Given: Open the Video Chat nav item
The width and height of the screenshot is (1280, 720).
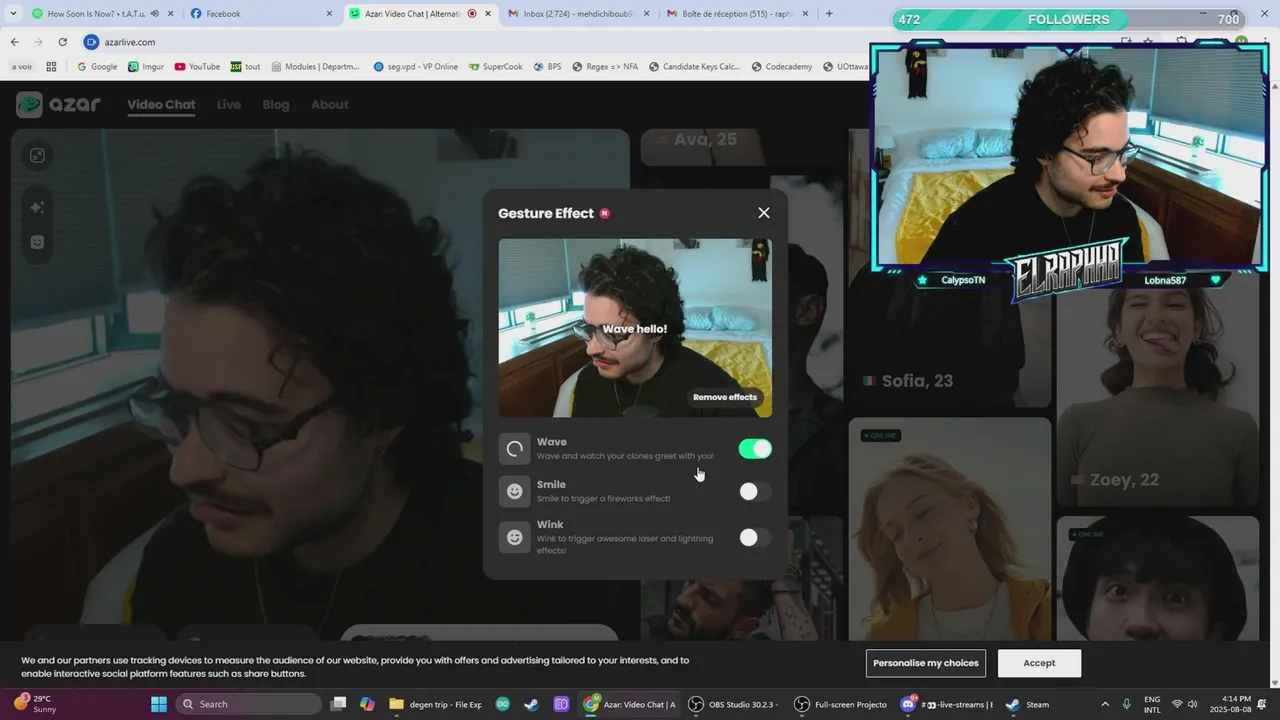Looking at the screenshot, I should (x=161, y=104).
